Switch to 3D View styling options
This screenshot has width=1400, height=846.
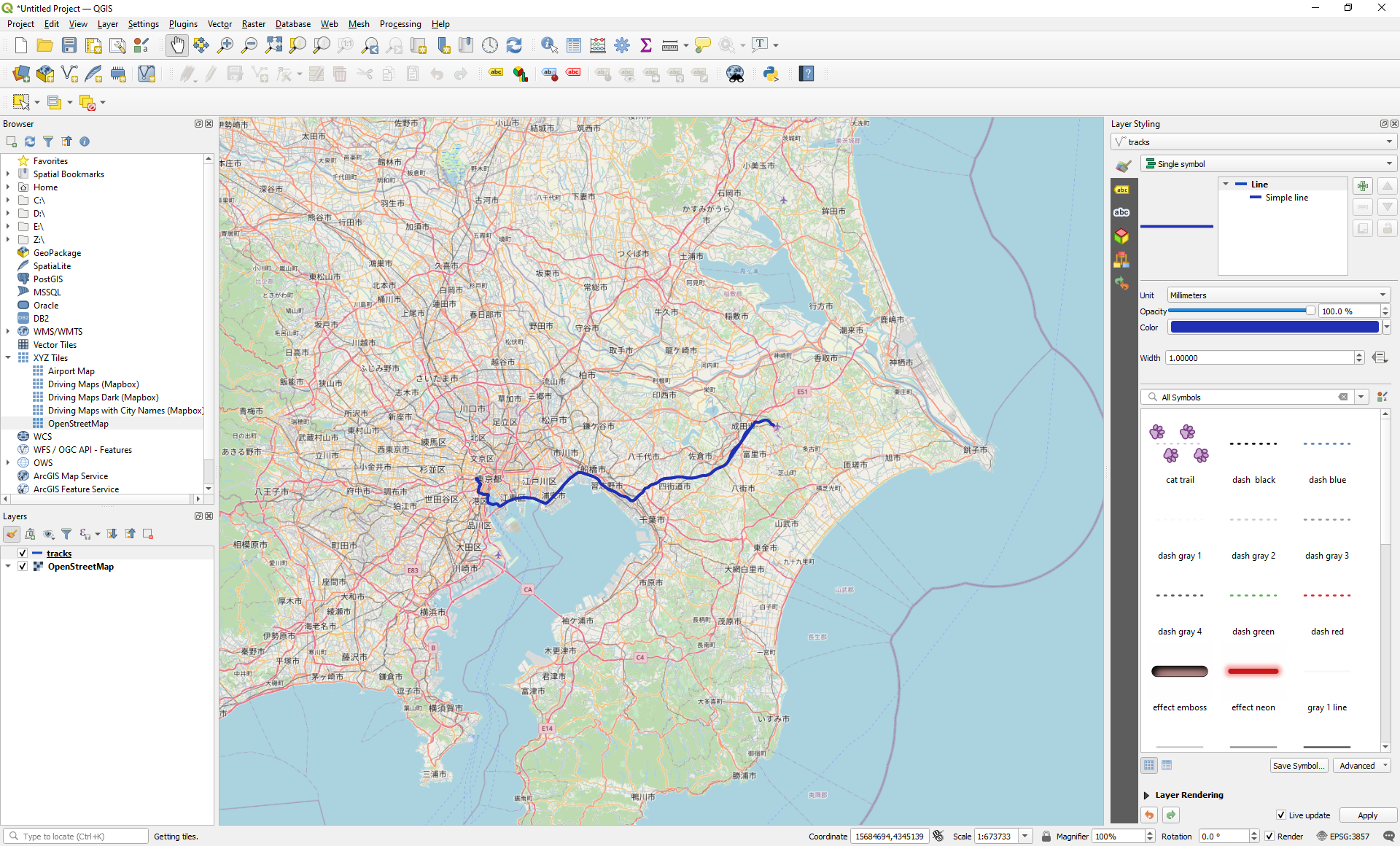point(1121,236)
